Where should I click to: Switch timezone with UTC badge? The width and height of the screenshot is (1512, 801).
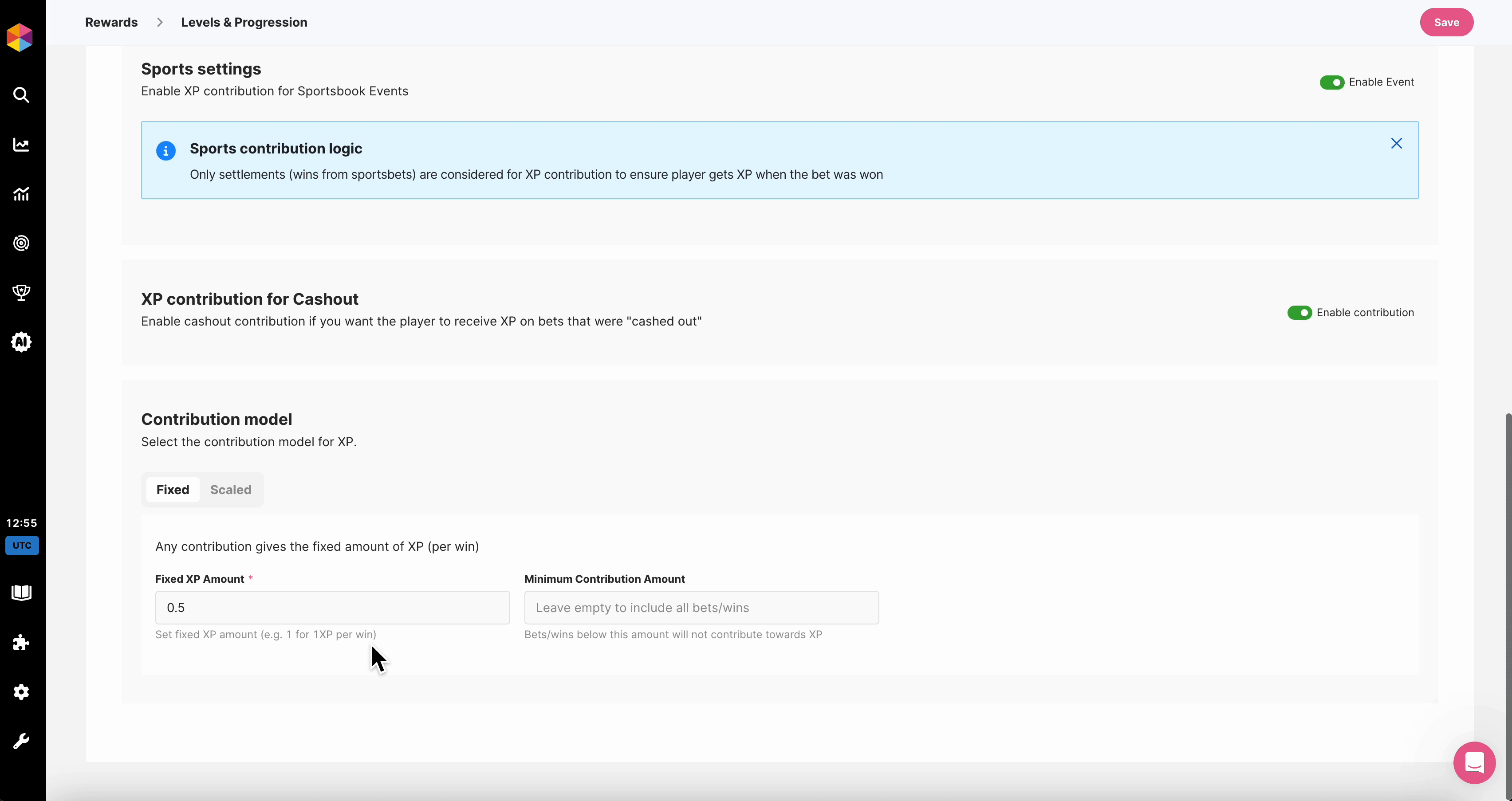[22, 545]
